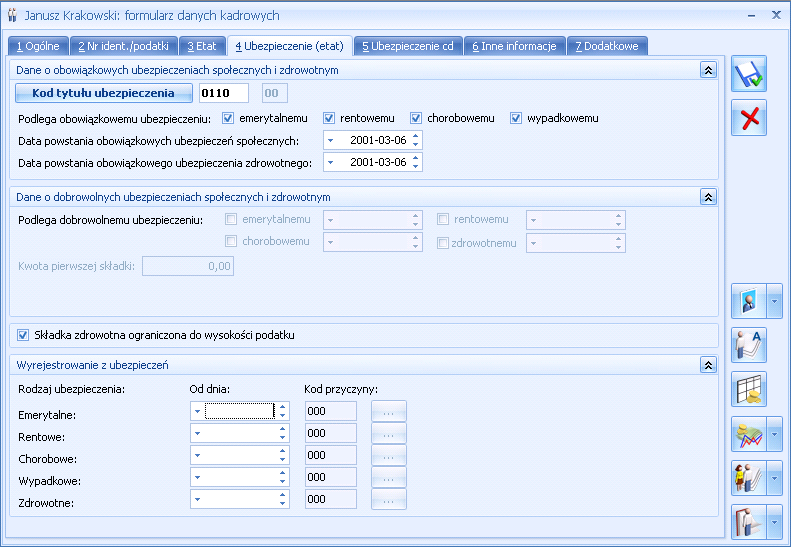
Task: Click ellipsis button for Wypadkowe reason code
Action: [388, 477]
